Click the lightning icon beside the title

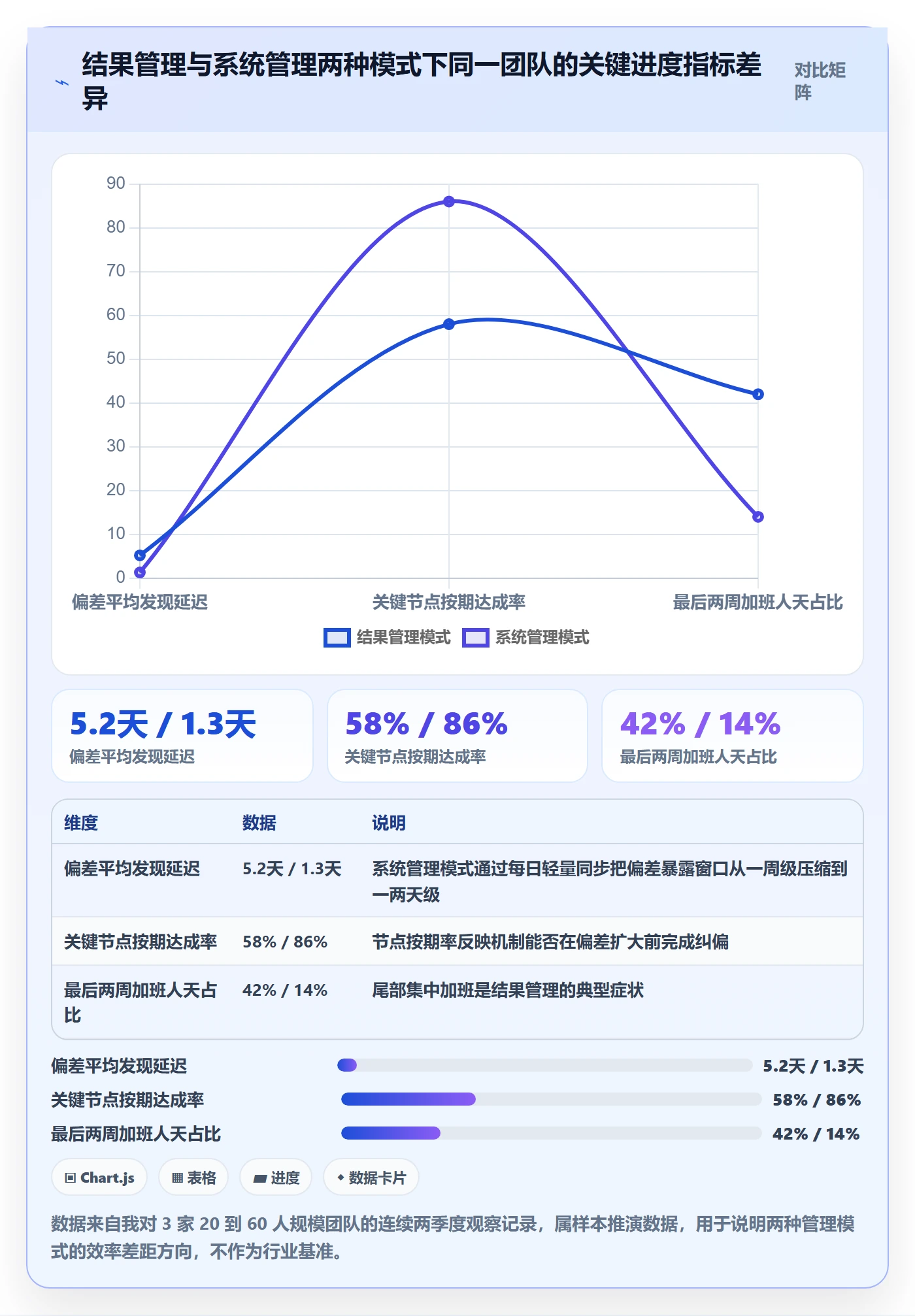coord(62,82)
